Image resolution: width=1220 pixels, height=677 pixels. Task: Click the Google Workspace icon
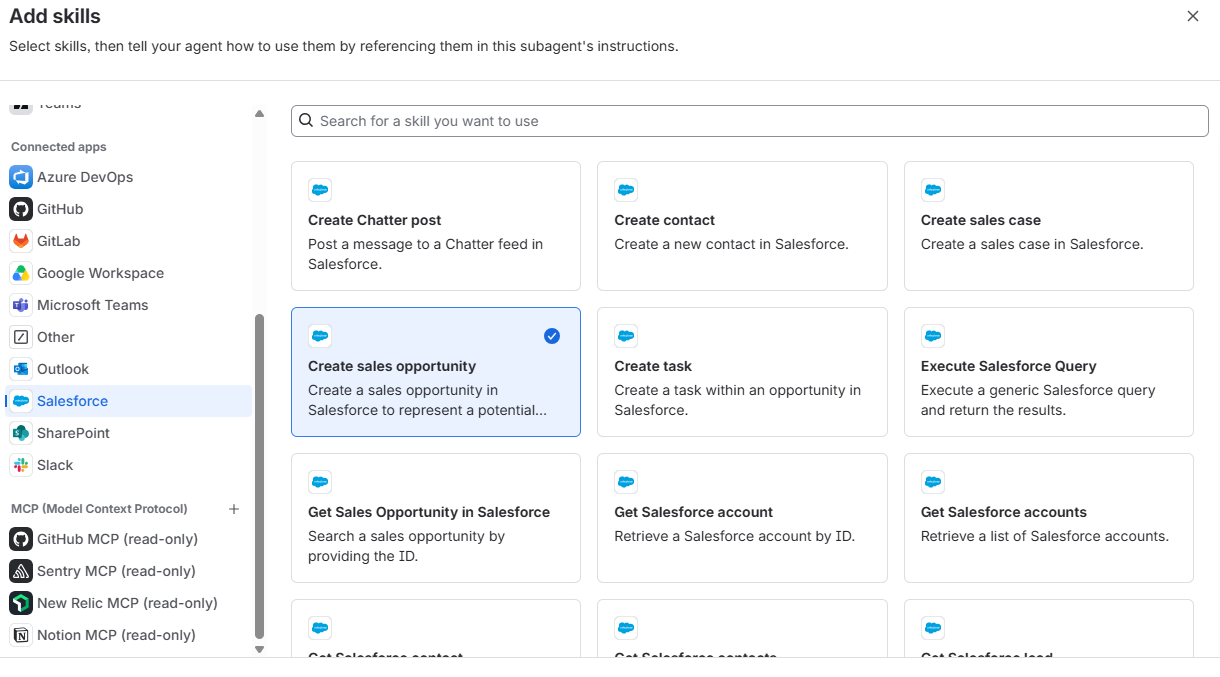pyautogui.click(x=21, y=273)
